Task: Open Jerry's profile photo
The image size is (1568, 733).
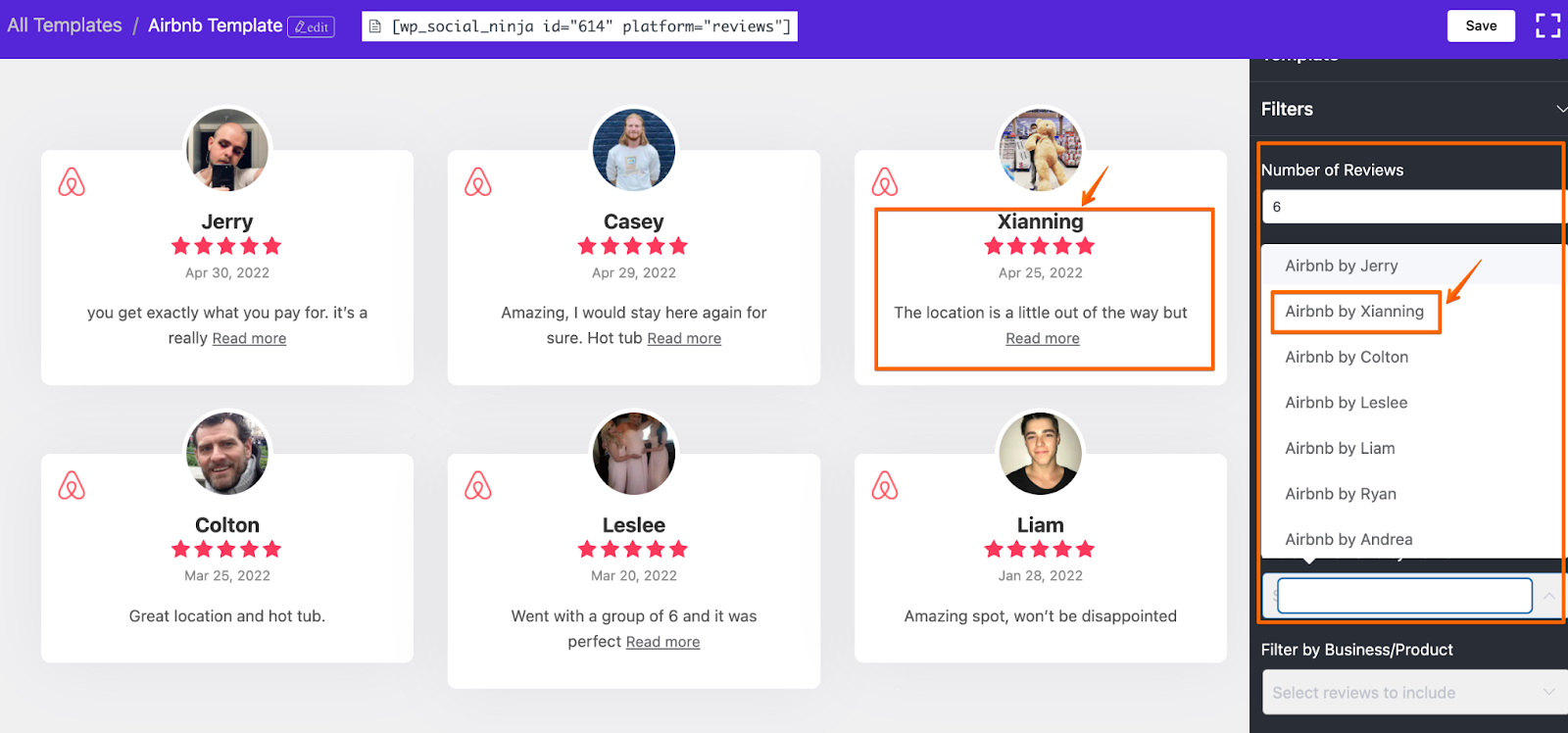Action: tap(227, 149)
